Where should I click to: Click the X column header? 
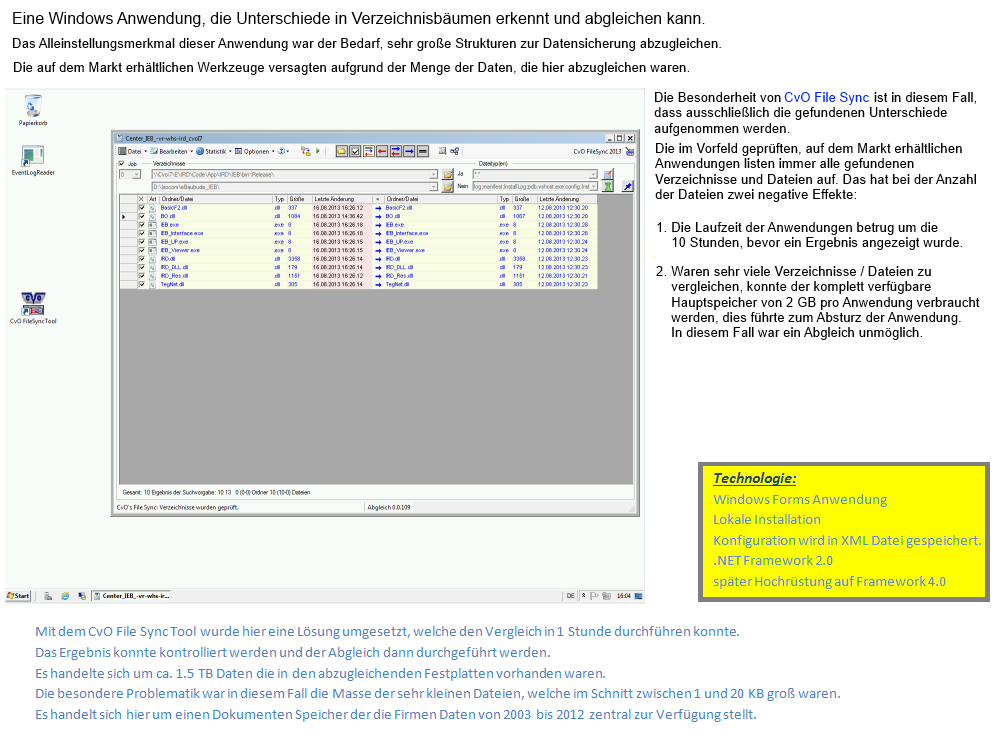pyautogui.click(x=142, y=199)
